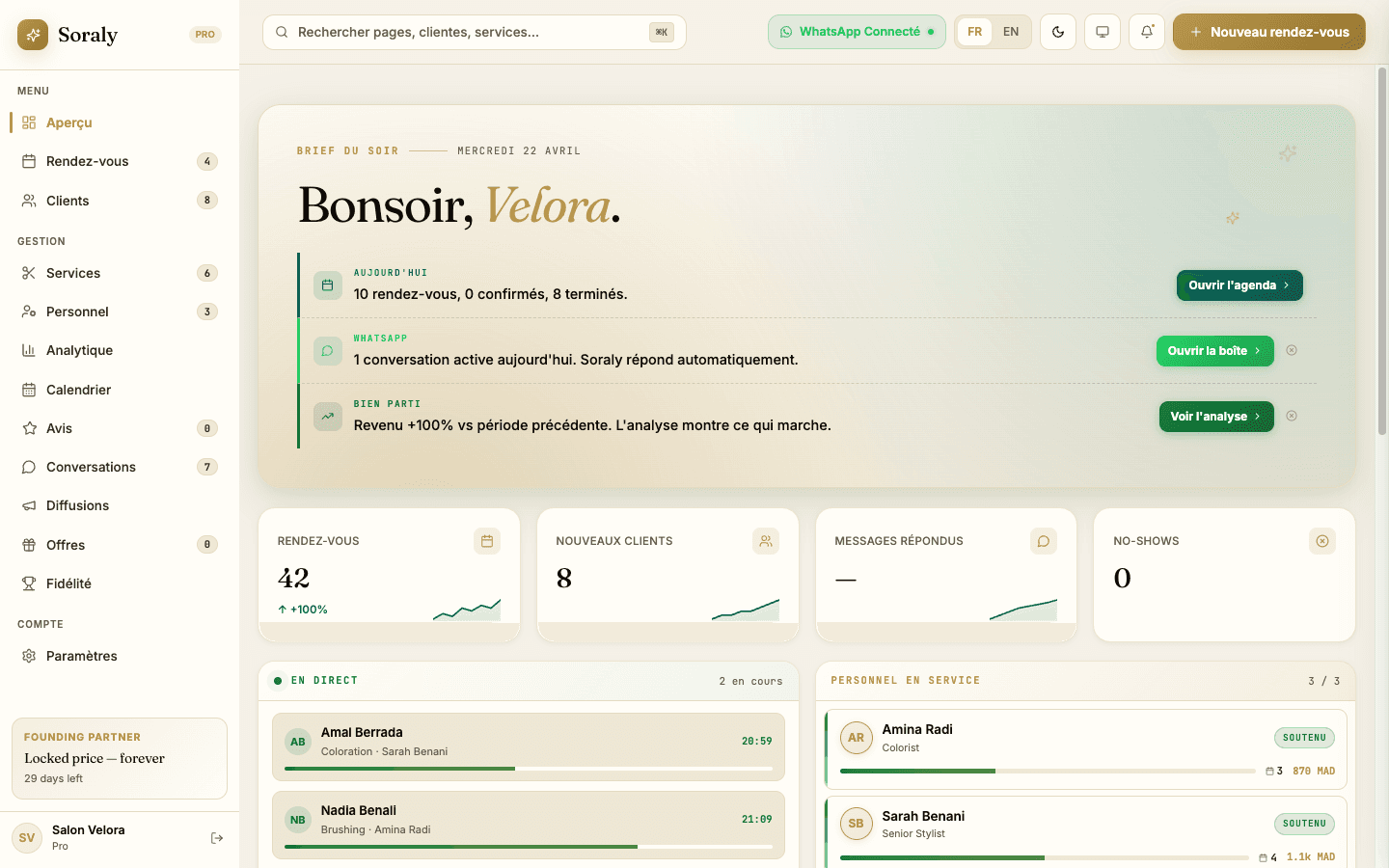This screenshot has height=868, width=1389.
Task: Create a Nouveau rendez-vous
Action: coord(1268,32)
